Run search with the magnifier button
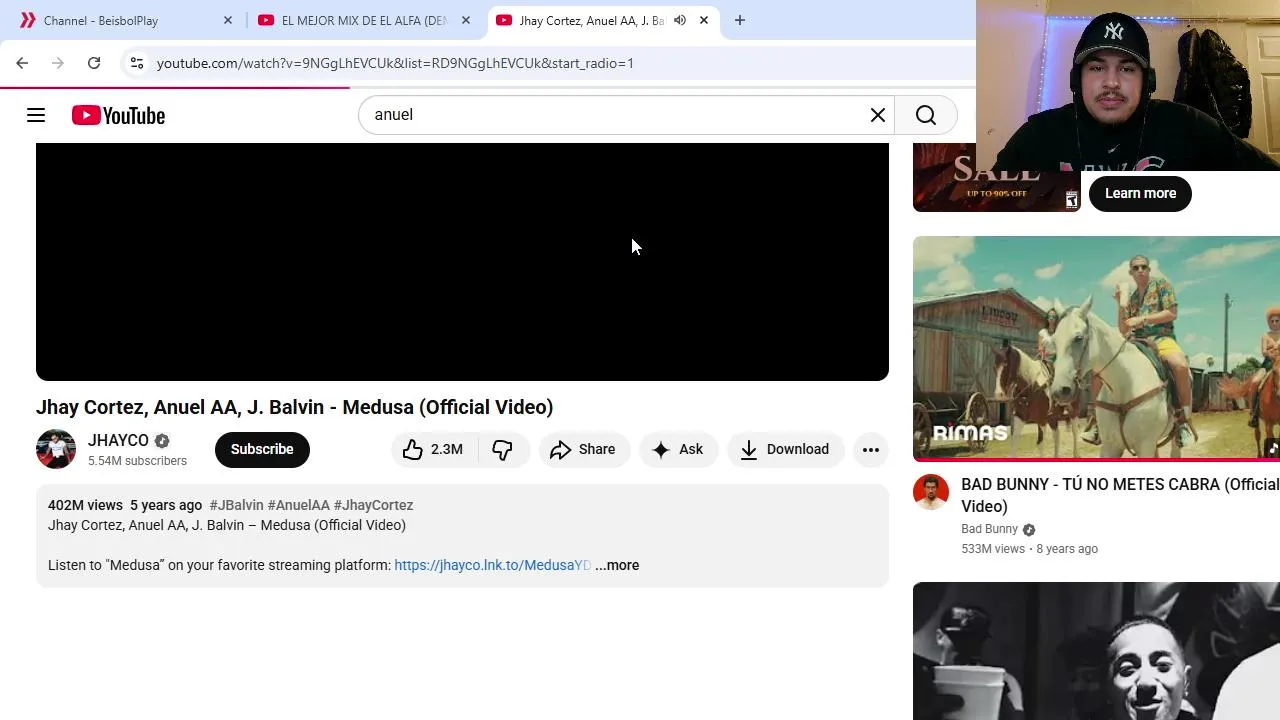The height and width of the screenshot is (720, 1280). point(926,115)
